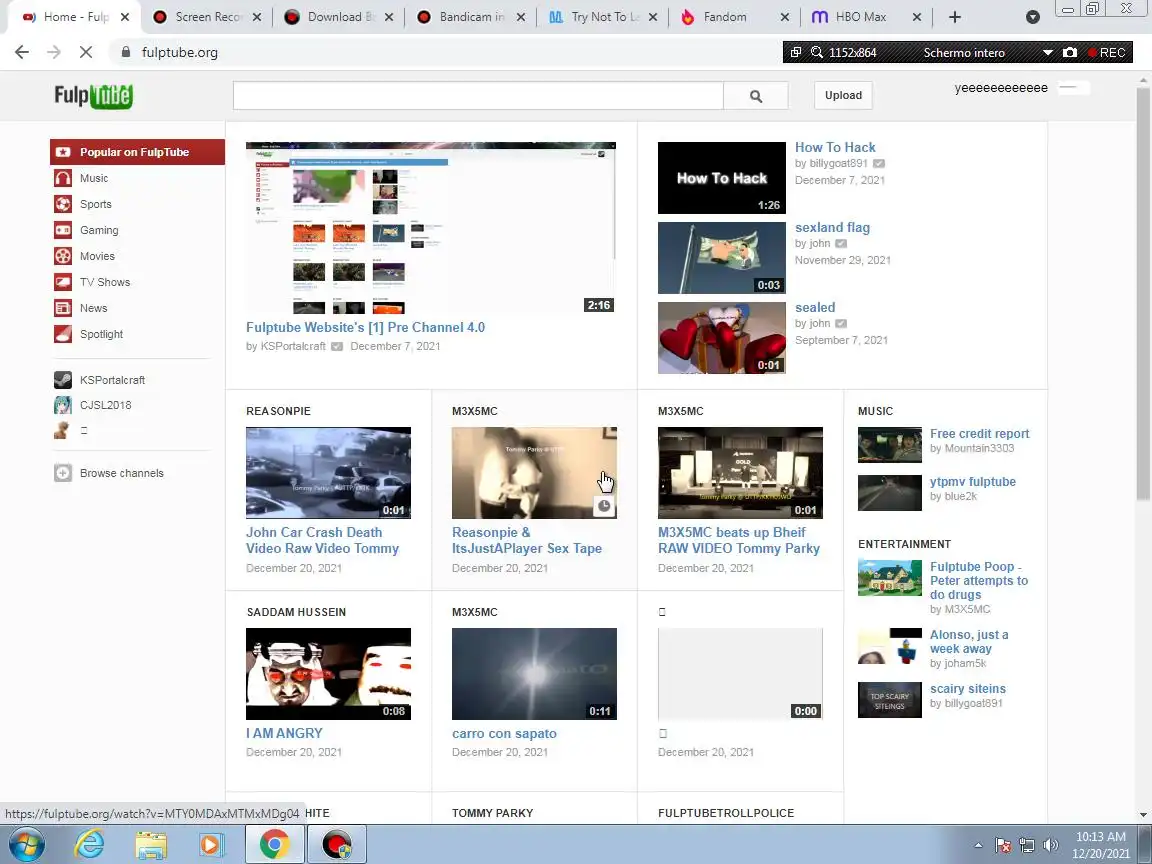This screenshot has width=1152, height=864.
Task: Open Windows Media Player from taskbar
Action: [210, 844]
